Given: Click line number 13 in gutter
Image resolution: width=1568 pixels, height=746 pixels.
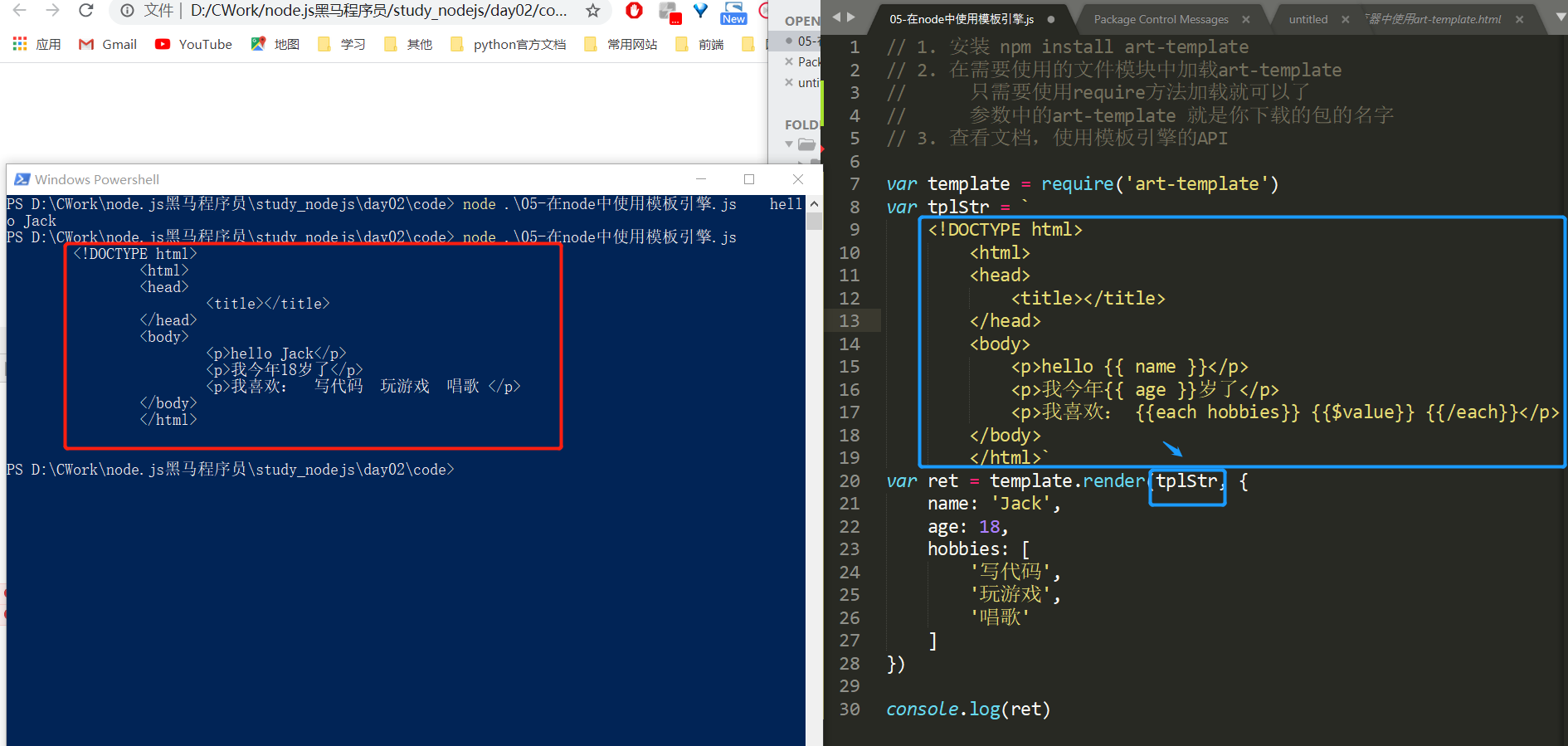Looking at the screenshot, I should pos(850,321).
